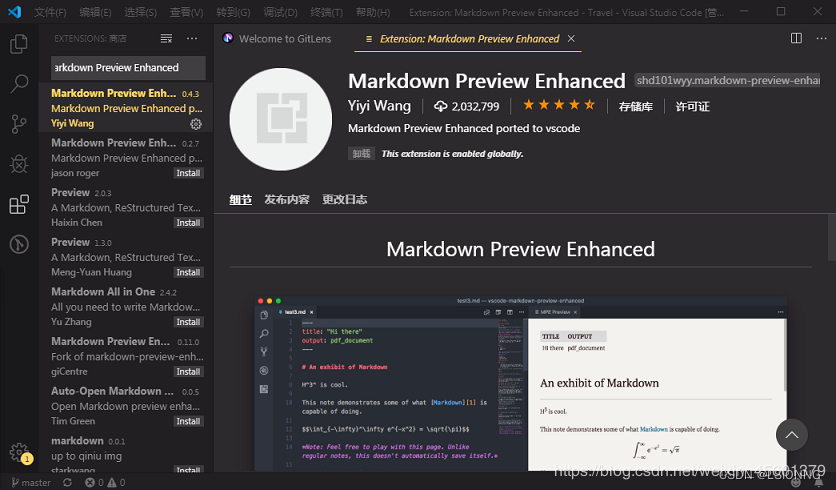Close the Markdown Preview Enhanced extension tab
Image resolution: width=836 pixels, height=490 pixels.
571,38
